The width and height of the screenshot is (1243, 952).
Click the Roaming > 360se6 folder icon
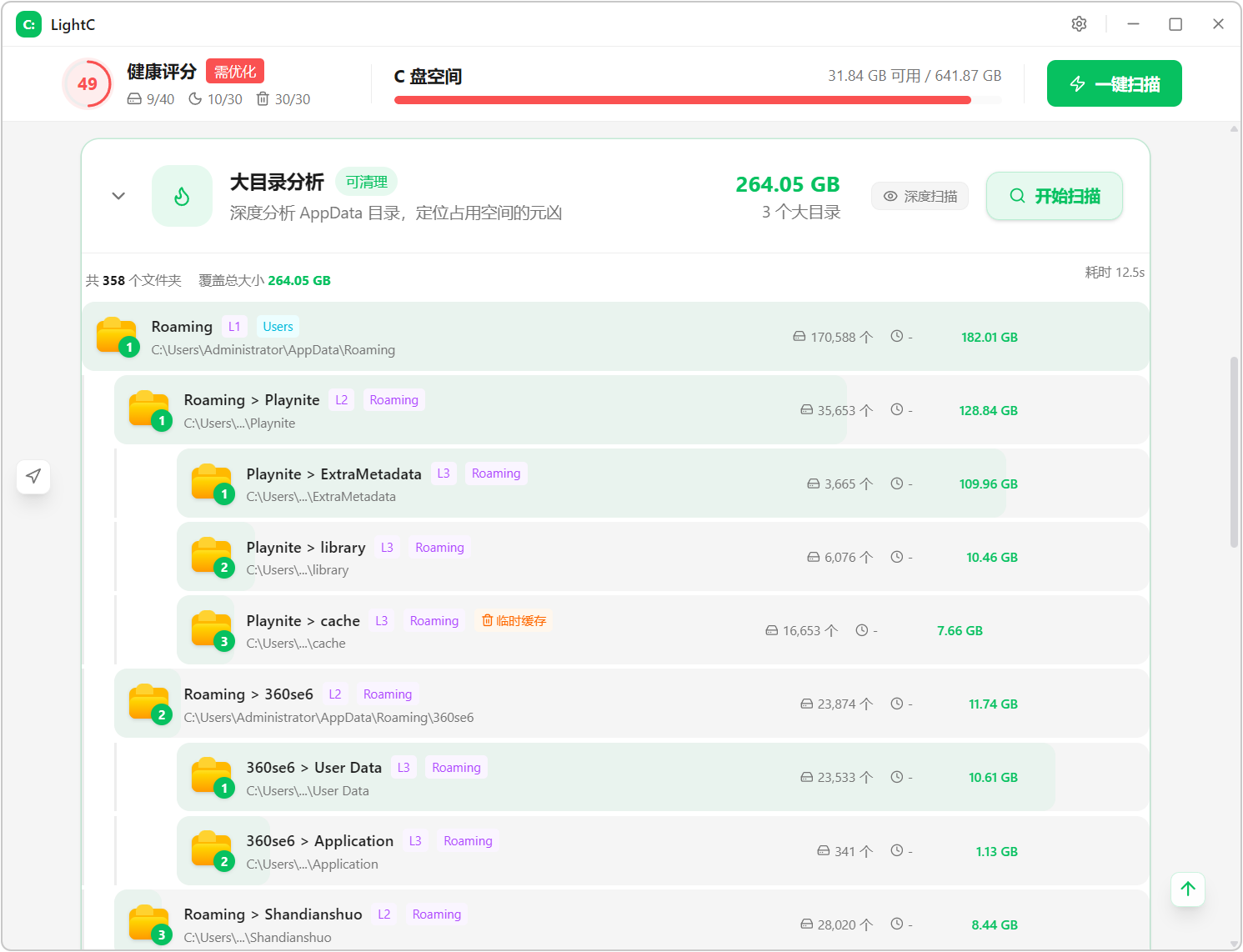(150, 704)
